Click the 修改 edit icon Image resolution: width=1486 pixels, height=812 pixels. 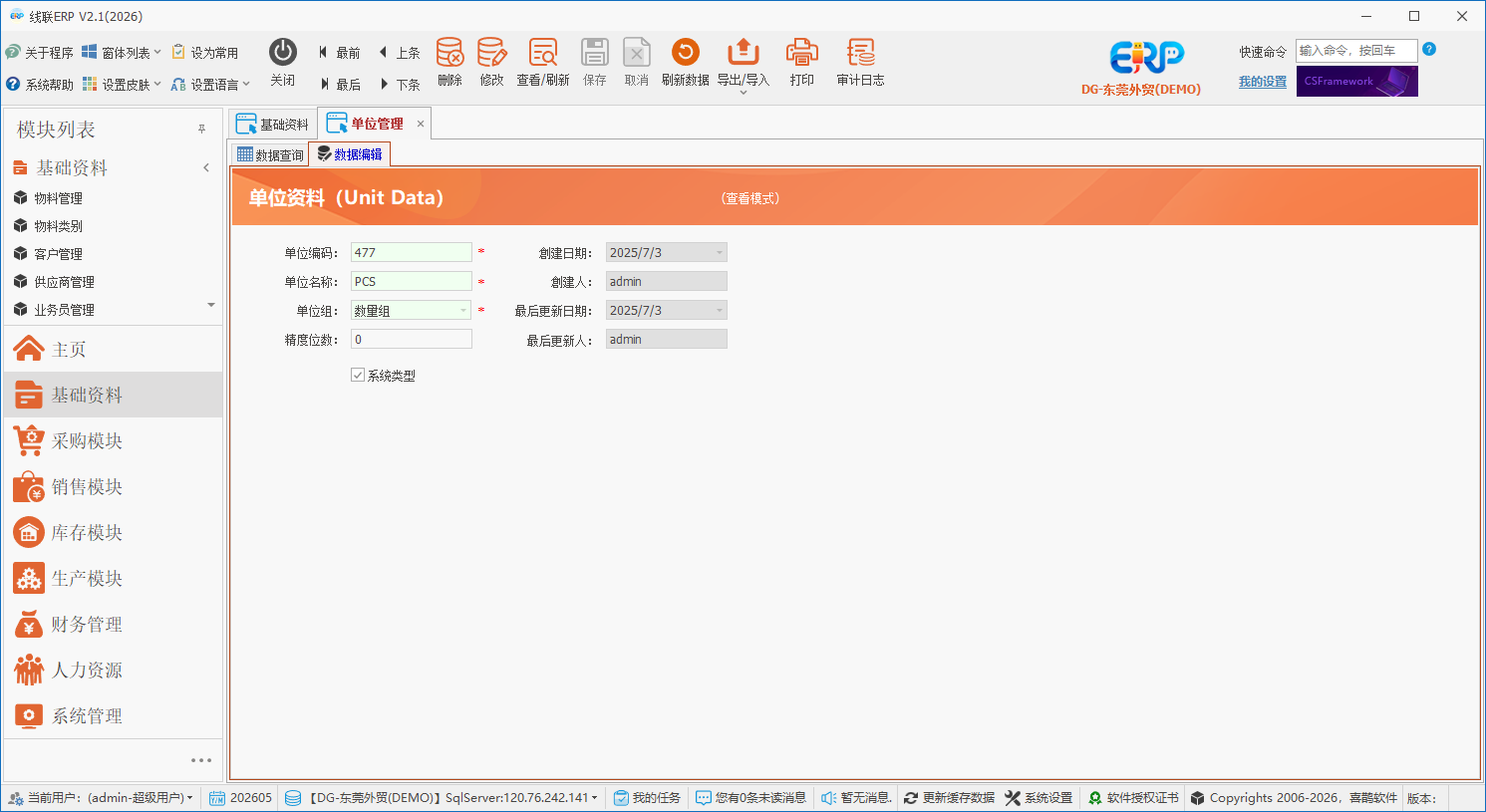pos(491,52)
